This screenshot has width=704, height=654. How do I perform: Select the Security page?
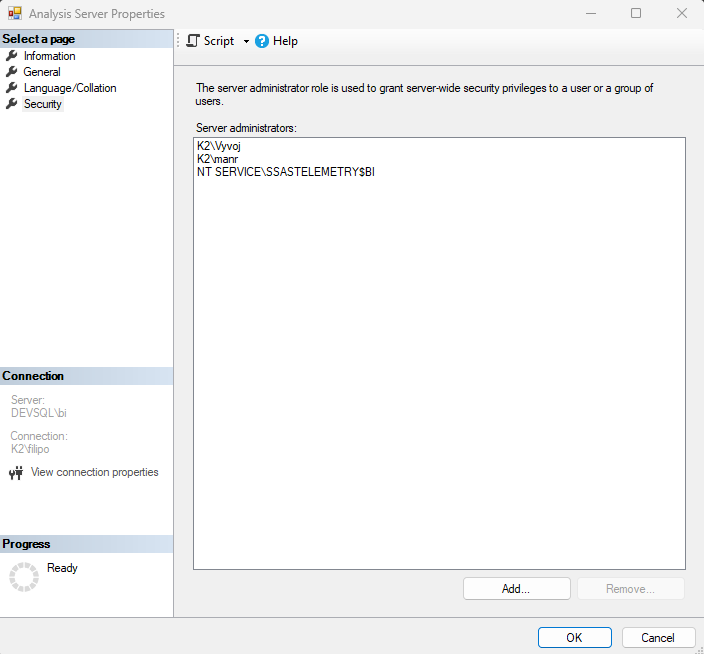(43, 104)
